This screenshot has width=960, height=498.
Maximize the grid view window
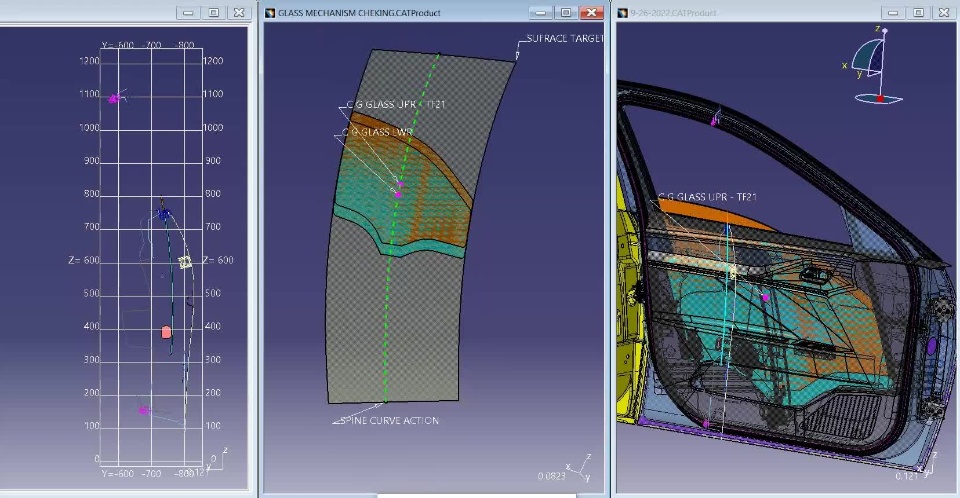click(x=214, y=12)
